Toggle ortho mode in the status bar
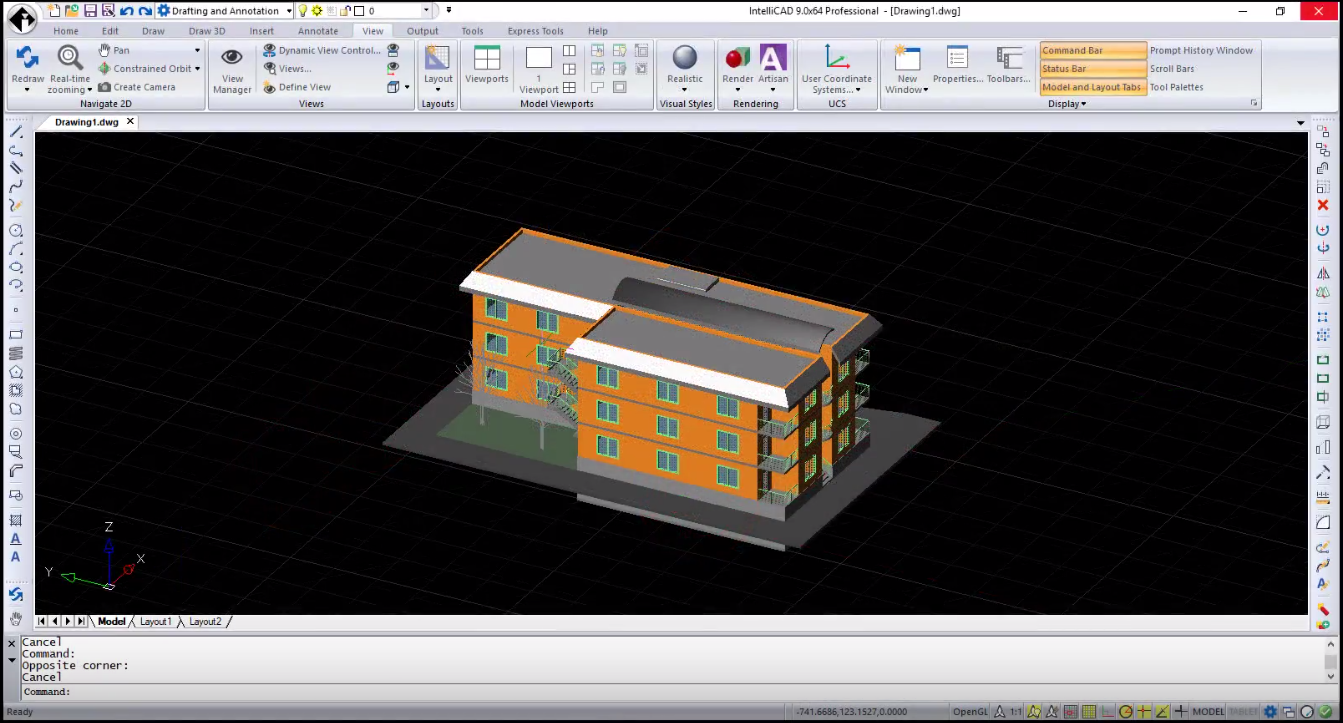 (x=1106, y=710)
